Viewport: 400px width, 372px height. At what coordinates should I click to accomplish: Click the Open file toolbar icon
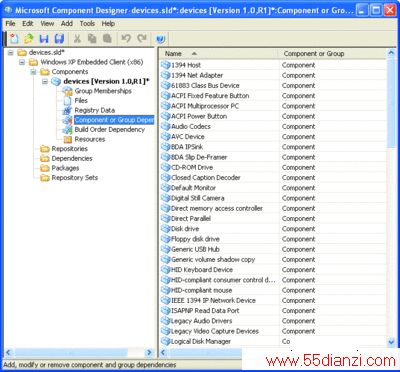pos(29,39)
